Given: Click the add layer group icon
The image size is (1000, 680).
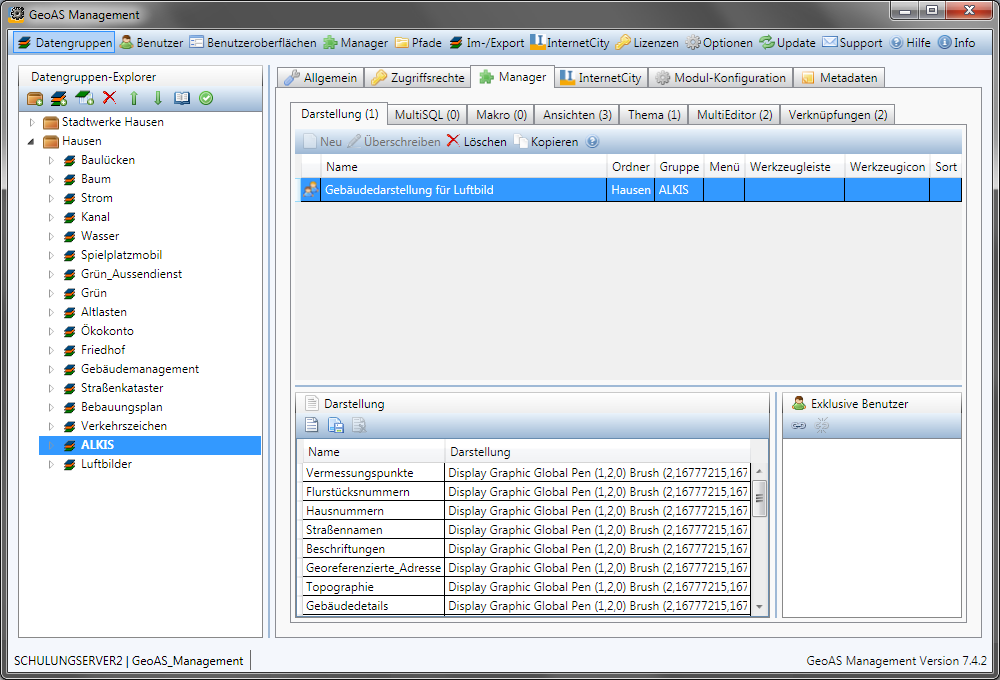Looking at the screenshot, I should (59, 98).
